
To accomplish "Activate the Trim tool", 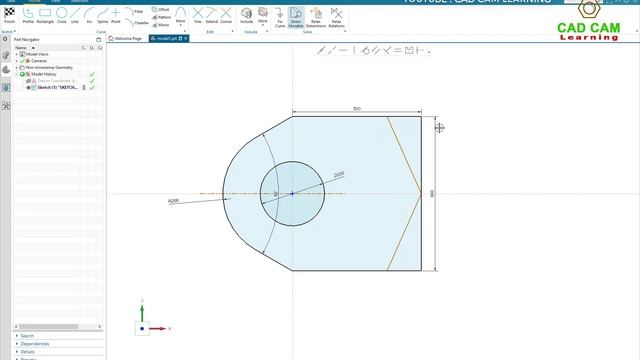I will pos(198,15).
